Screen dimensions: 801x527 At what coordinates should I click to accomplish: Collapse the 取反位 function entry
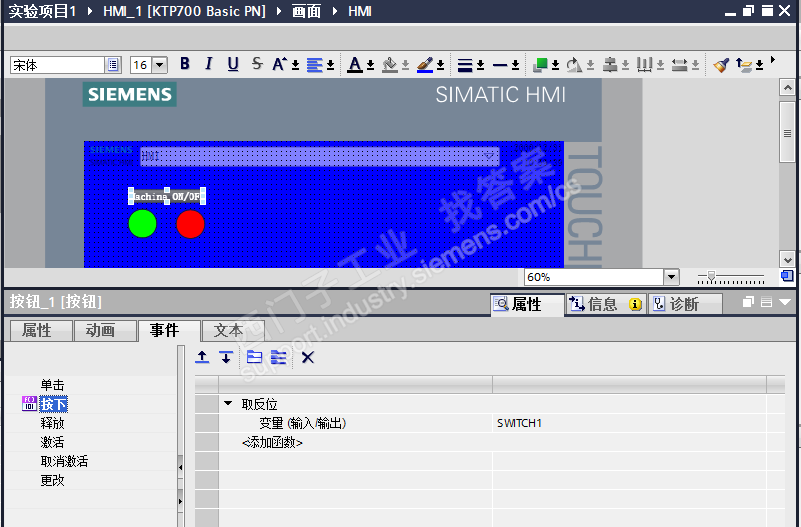point(228,403)
